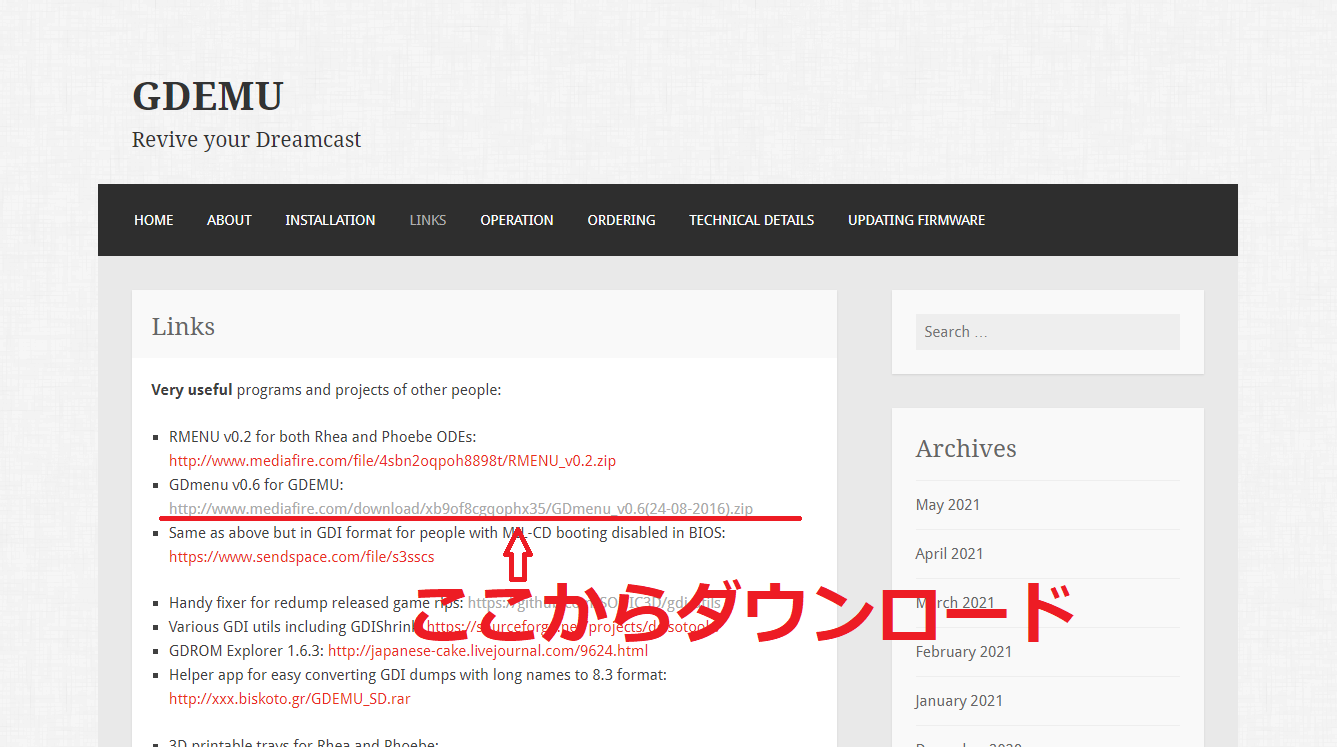Viewport: 1337px width, 747px height.
Task: Select the LINKS tab in navigation
Action: click(x=427, y=220)
